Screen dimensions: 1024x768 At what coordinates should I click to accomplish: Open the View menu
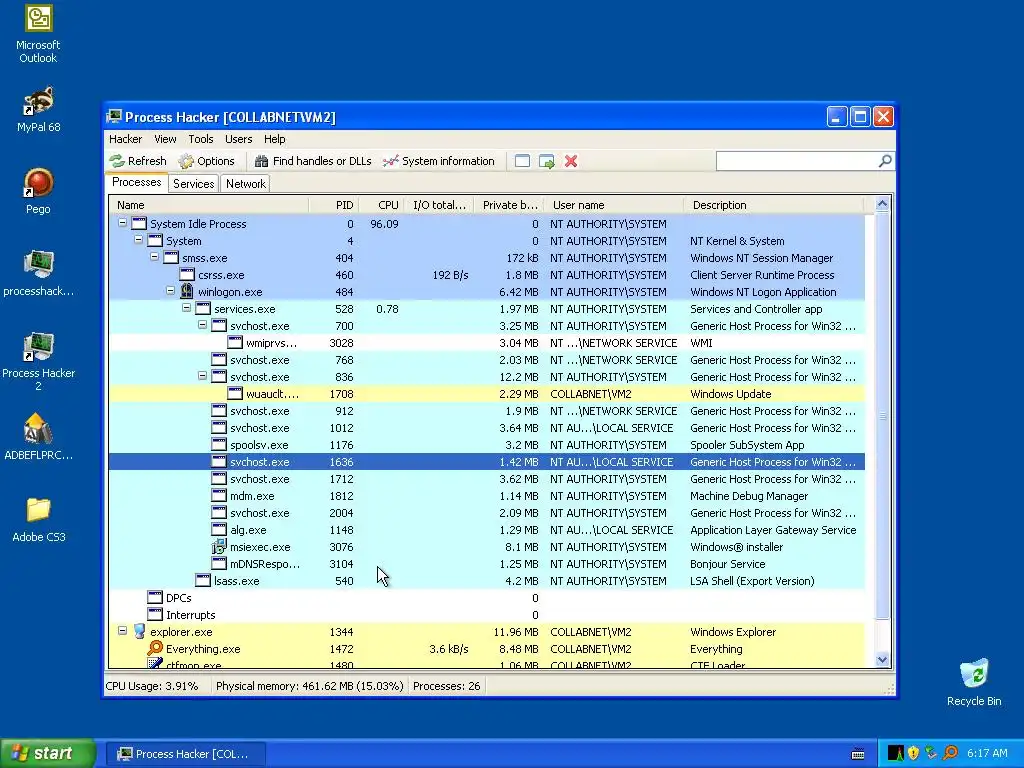click(165, 139)
